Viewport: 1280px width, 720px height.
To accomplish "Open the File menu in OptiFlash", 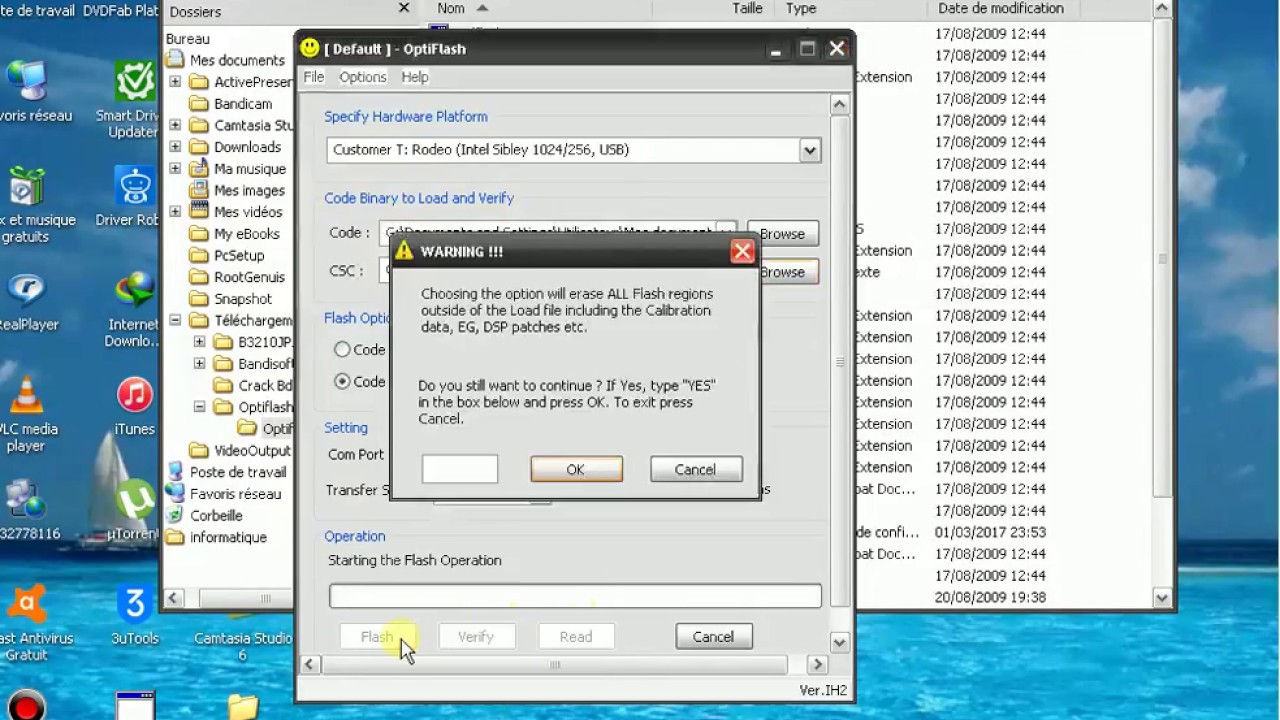I will [x=313, y=77].
